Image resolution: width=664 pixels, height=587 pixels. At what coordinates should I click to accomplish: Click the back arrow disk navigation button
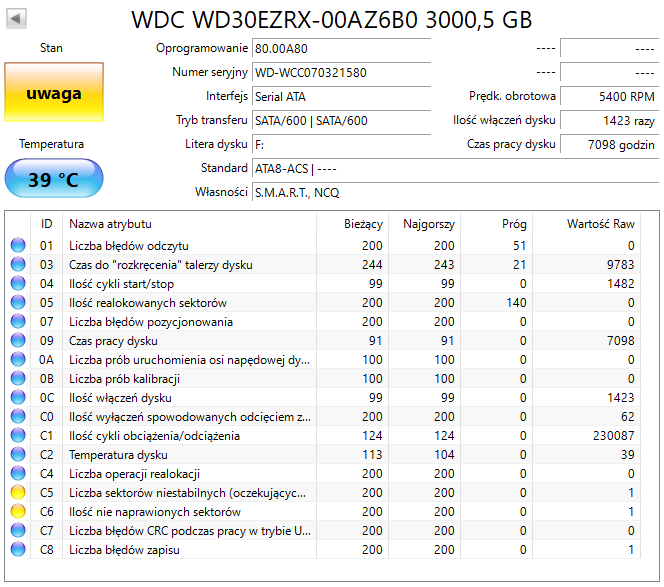(17, 19)
